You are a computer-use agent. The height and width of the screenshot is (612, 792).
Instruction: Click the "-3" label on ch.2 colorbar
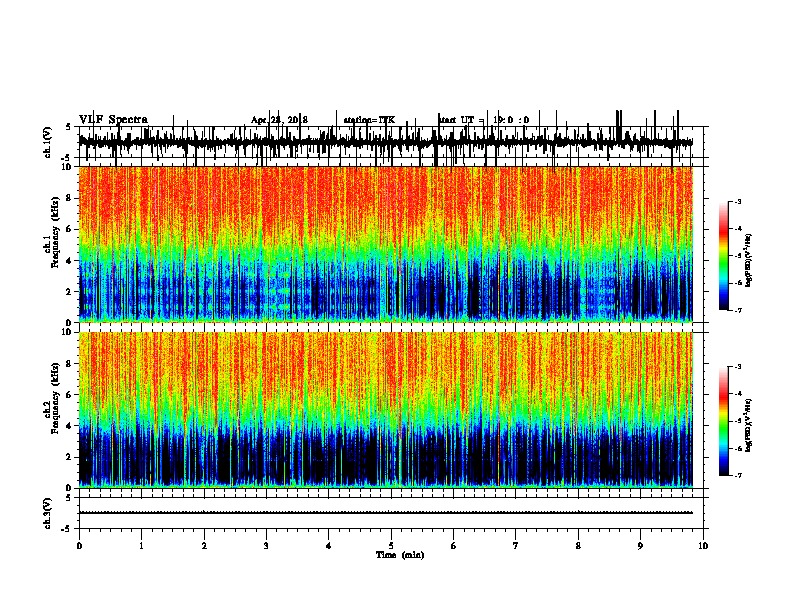737,367
